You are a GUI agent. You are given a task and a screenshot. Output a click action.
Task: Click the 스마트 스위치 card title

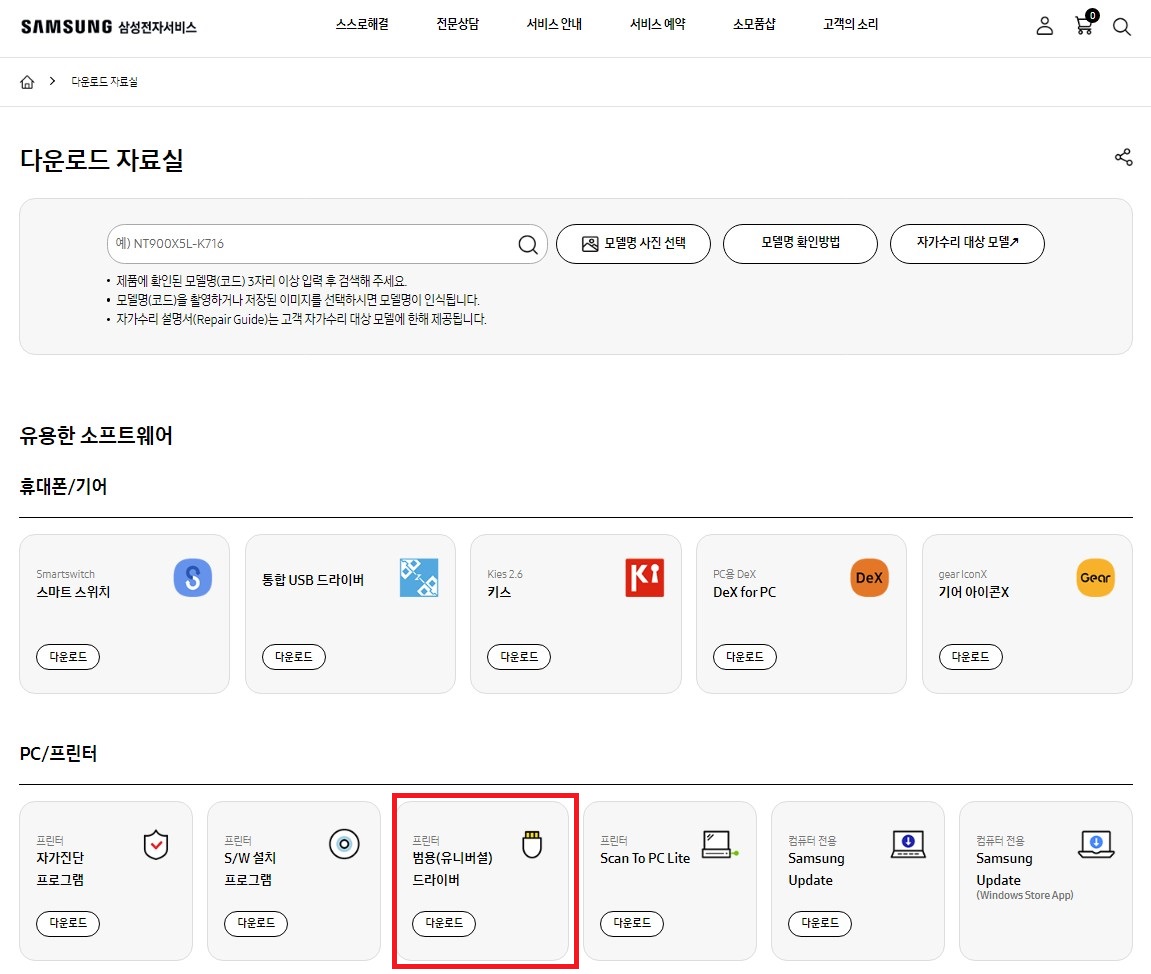coord(73,592)
